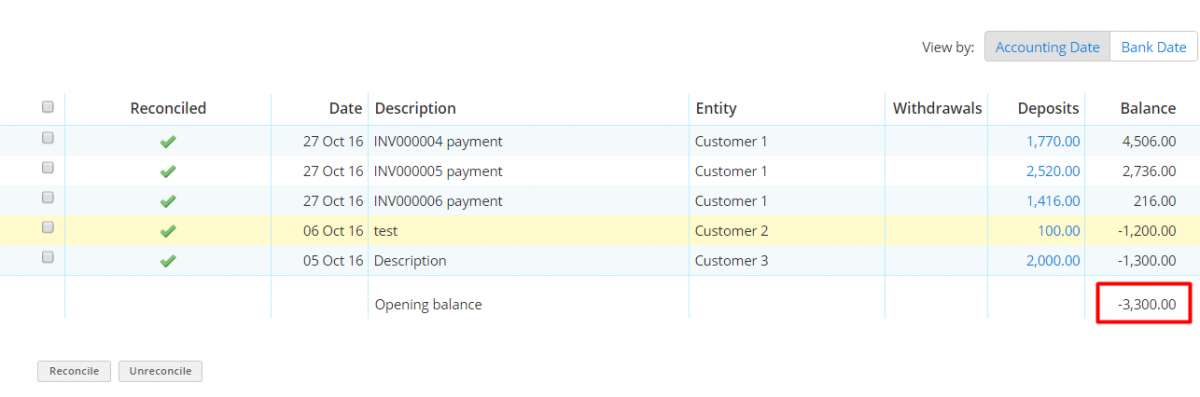
Task: Click the -1,200.00 balance value
Action: (x=1146, y=231)
